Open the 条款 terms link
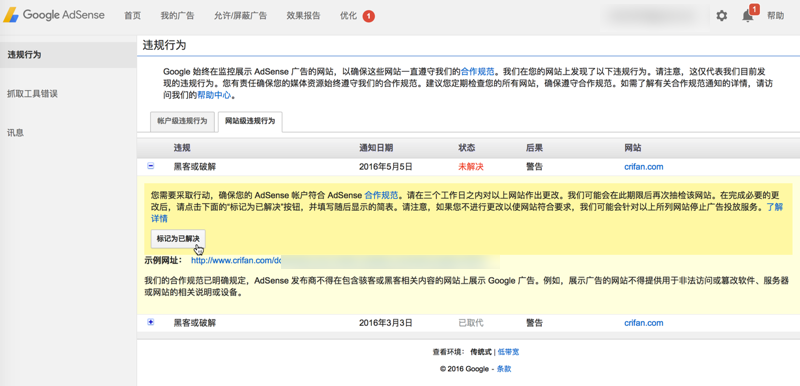The width and height of the screenshot is (800, 386). coord(504,369)
